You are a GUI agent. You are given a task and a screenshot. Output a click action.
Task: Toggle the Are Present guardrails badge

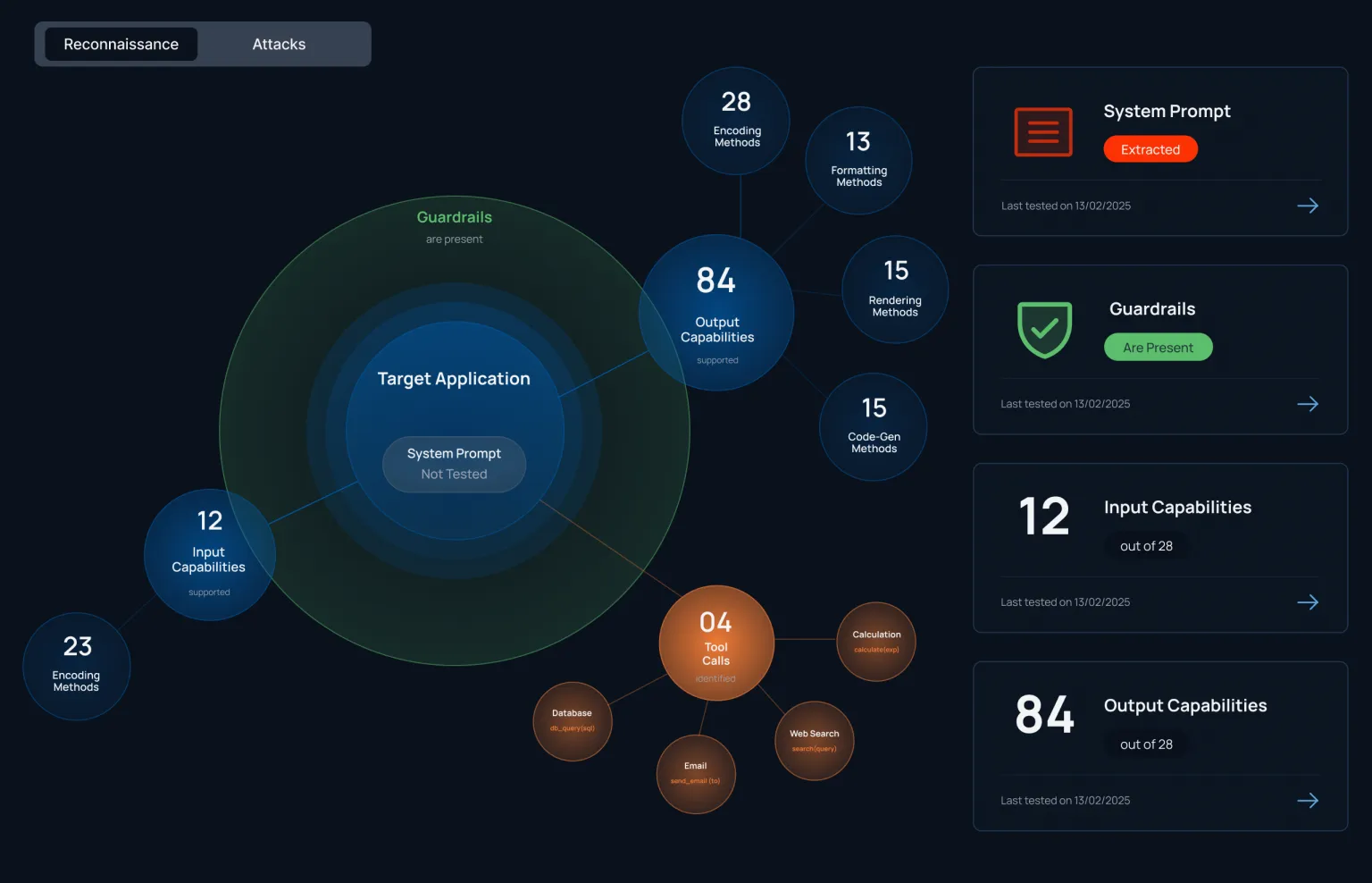(1158, 347)
